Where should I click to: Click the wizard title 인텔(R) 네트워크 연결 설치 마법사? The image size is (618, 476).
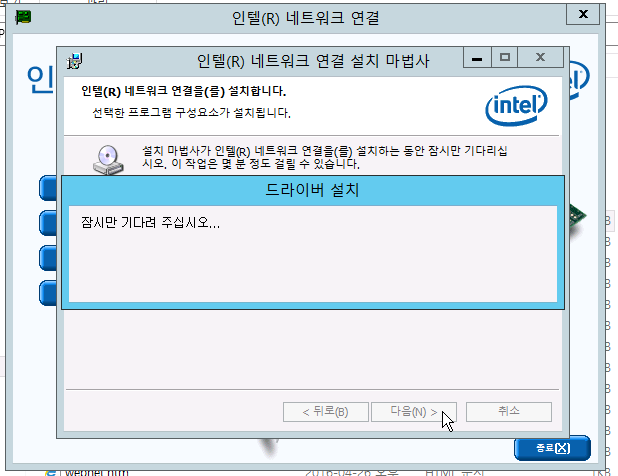[x=313, y=61]
